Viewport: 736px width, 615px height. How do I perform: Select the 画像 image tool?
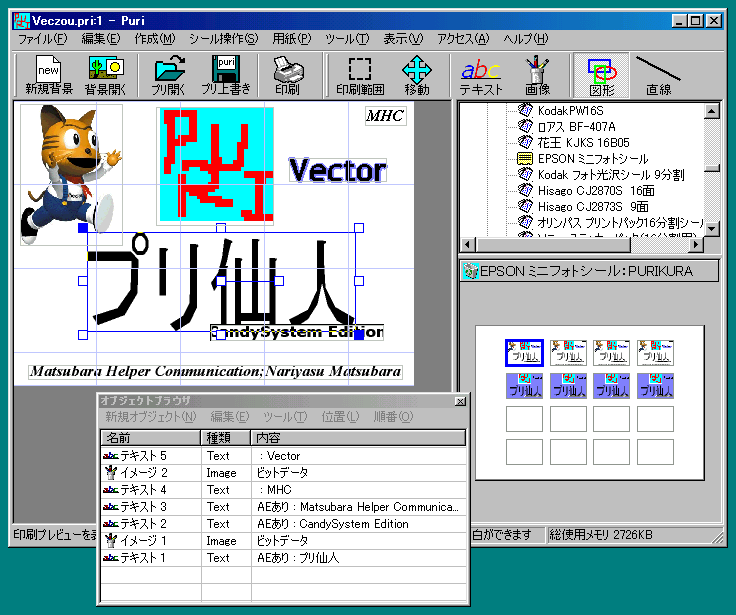537,76
